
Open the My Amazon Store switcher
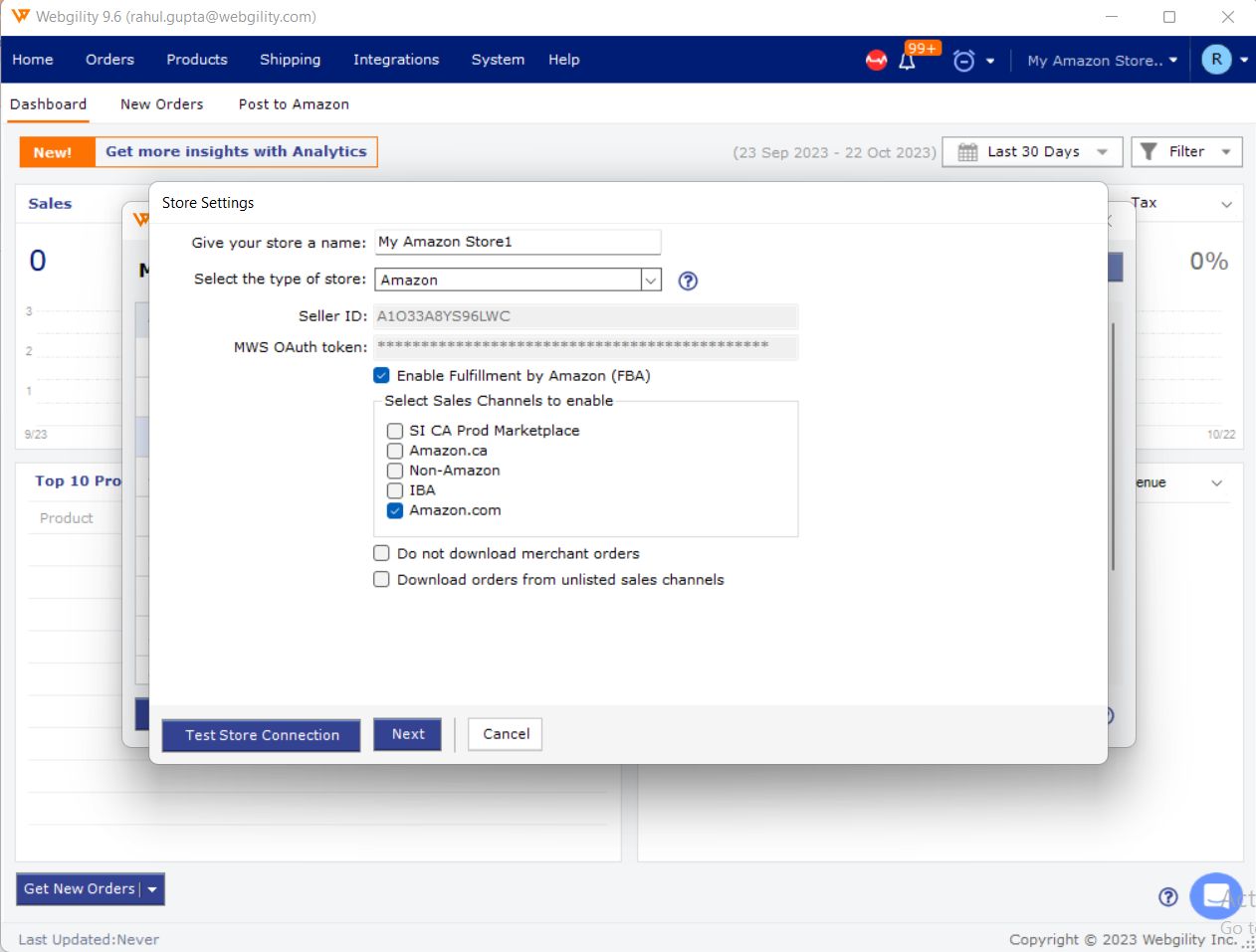(x=1102, y=61)
